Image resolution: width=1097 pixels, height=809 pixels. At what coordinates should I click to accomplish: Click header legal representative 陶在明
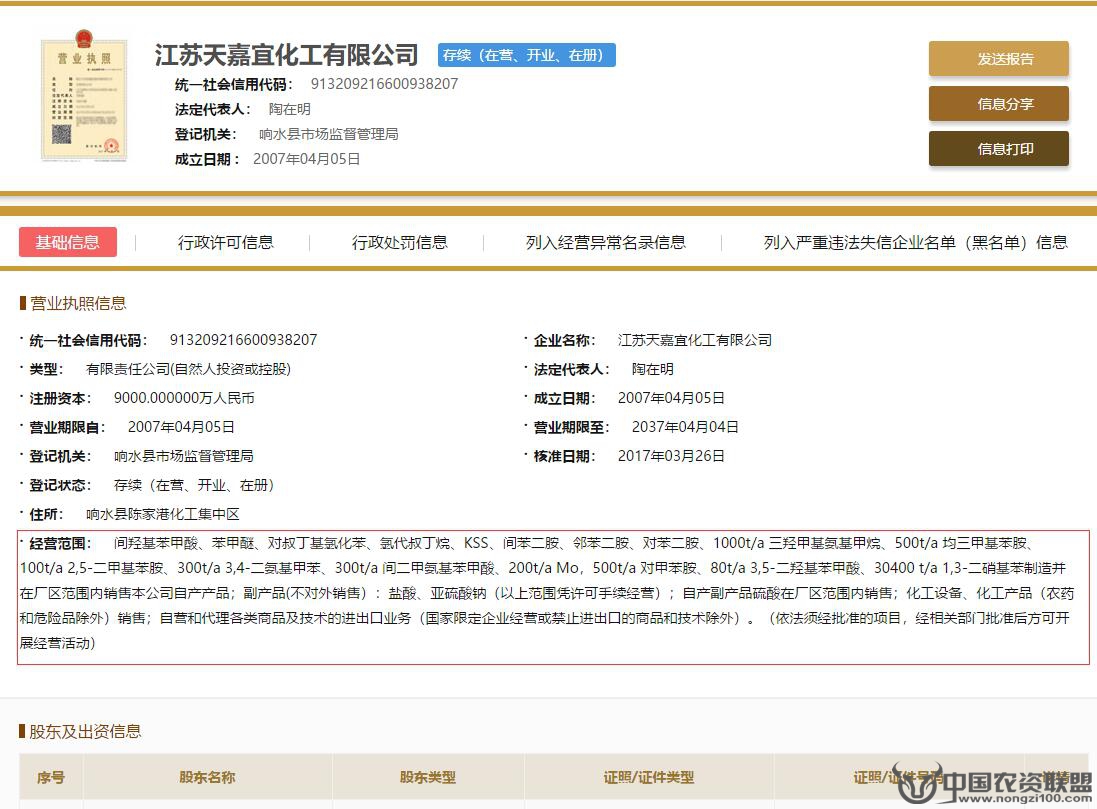click(x=290, y=109)
